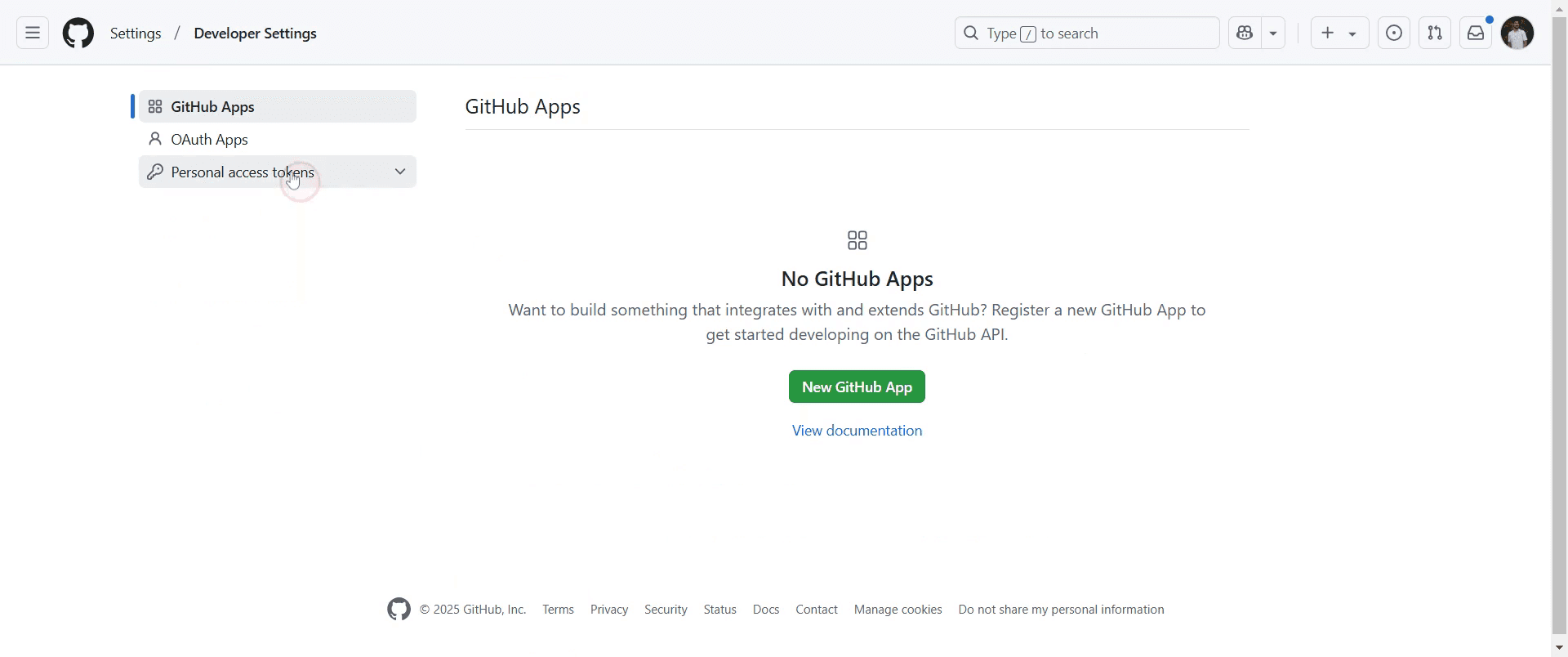The image size is (1568, 657).
Task: Click the scrollbar up arrow
Action: point(1560,8)
